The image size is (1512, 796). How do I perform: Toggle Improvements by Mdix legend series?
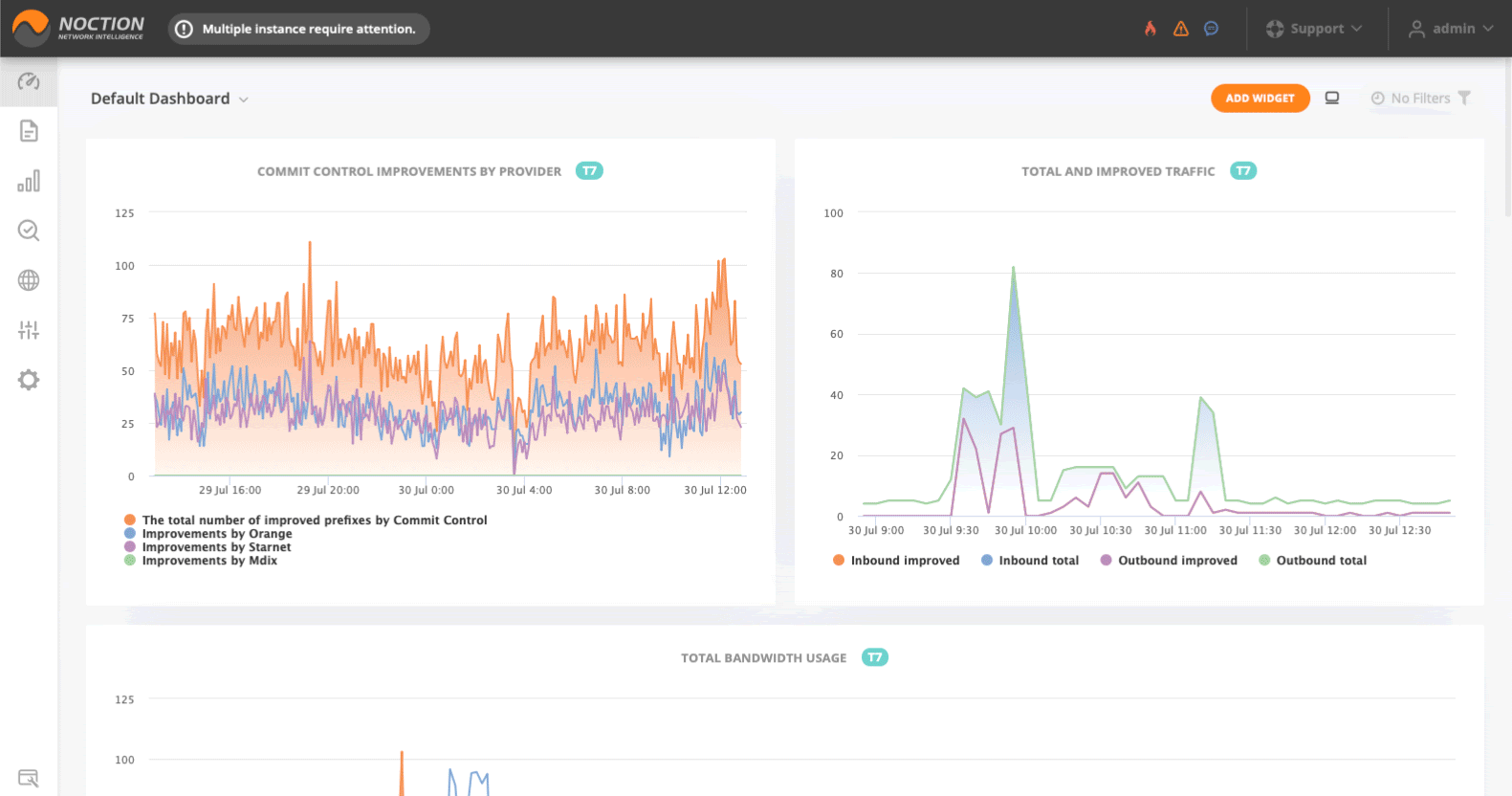pyautogui.click(x=201, y=561)
